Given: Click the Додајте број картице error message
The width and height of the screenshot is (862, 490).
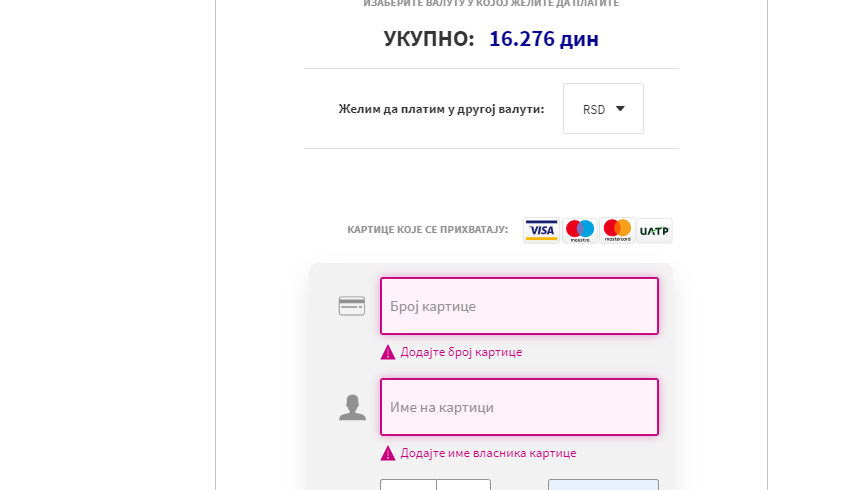Looking at the screenshot, I should tap(461, 352).
